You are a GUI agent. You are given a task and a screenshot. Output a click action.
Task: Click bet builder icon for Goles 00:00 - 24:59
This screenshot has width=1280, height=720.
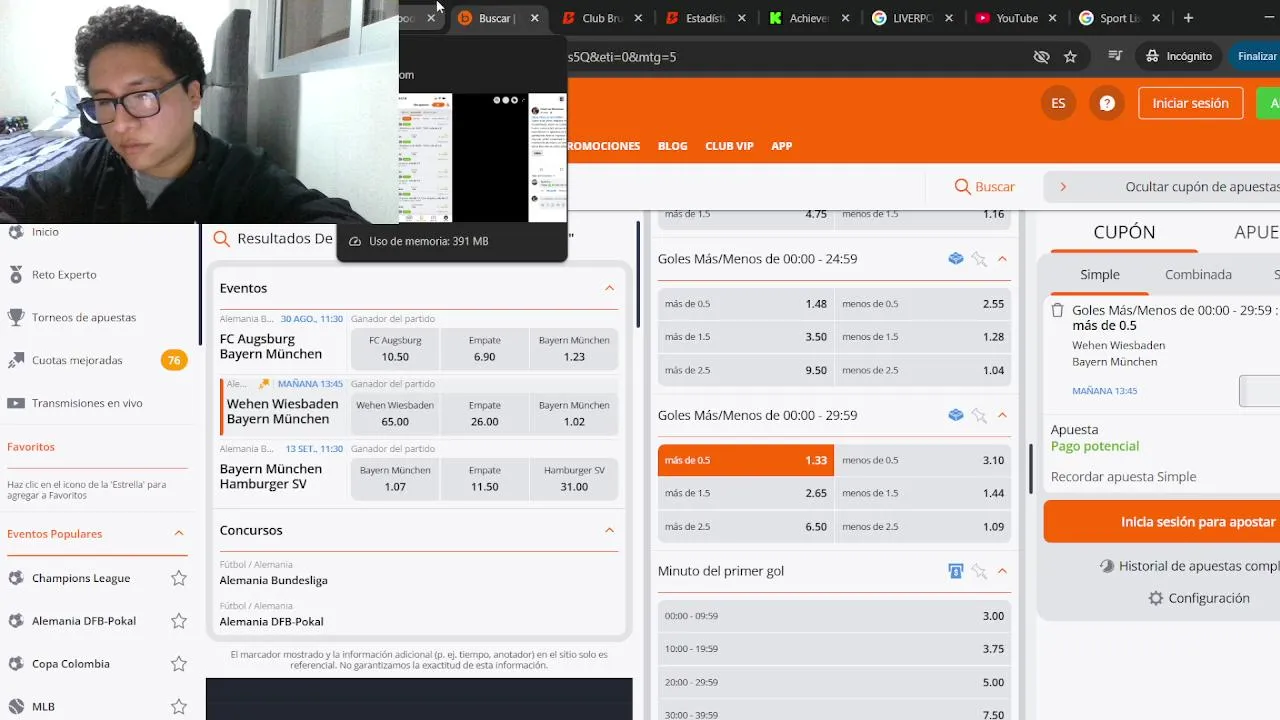pyautogui.click(x=956, y=259)
